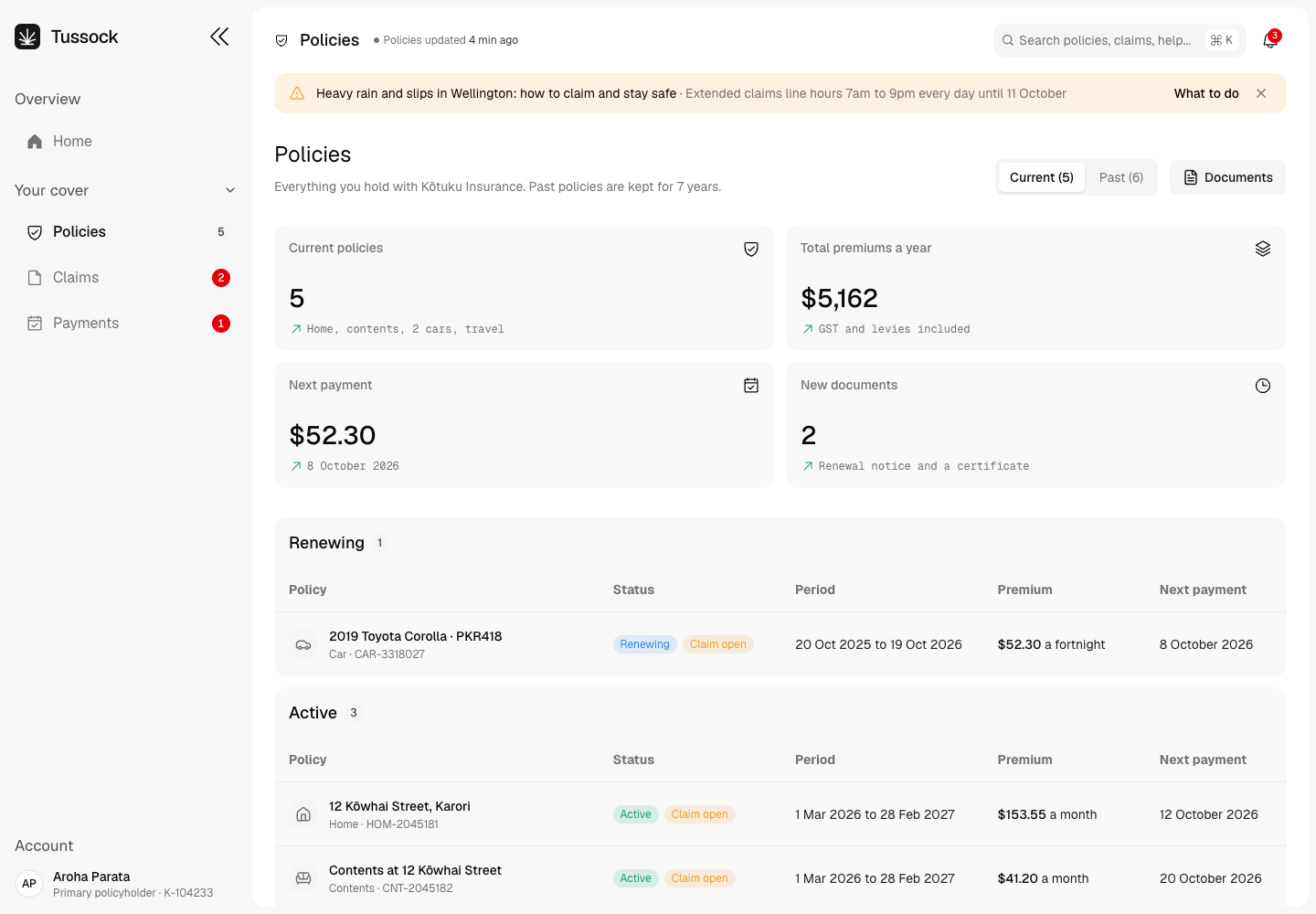Click the red badge on Payments

point(221,324)
